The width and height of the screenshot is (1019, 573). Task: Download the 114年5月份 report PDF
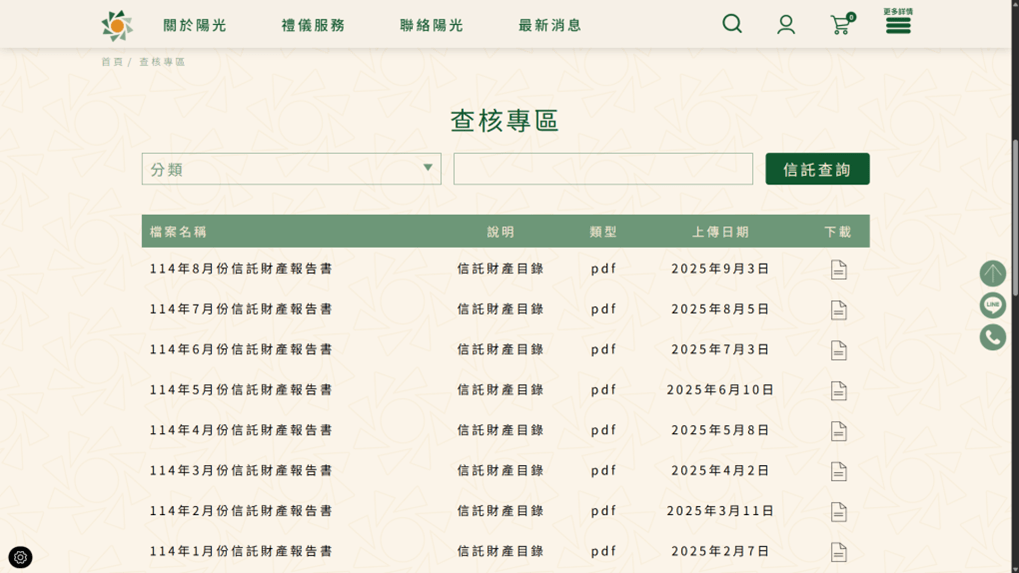point(838,391)
